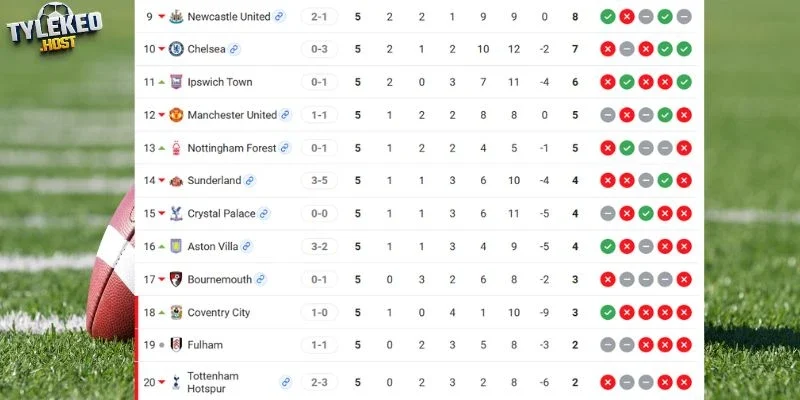Click Crystal Palace's green win form circle
This screenshot has height=400, width=800.
[x=646, y=213]
